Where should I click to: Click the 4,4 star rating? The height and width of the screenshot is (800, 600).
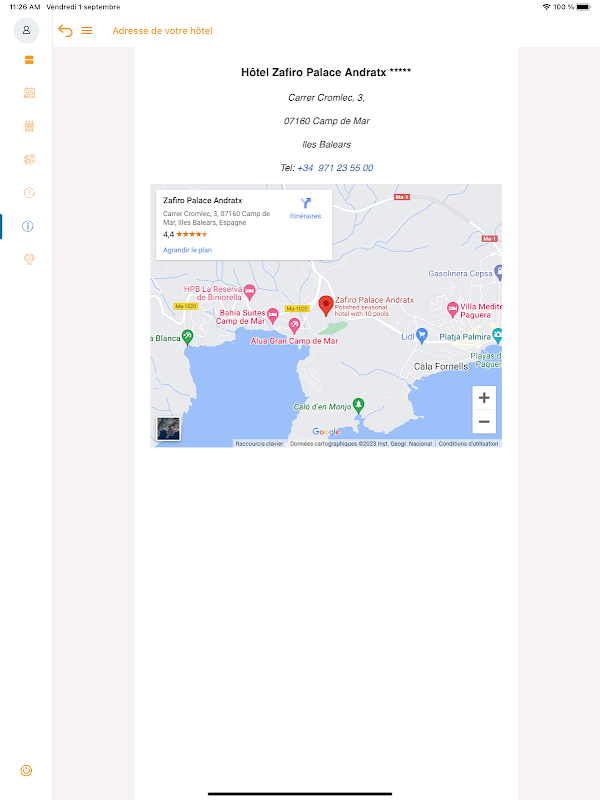pyautogui.click(x=186, y=234)
